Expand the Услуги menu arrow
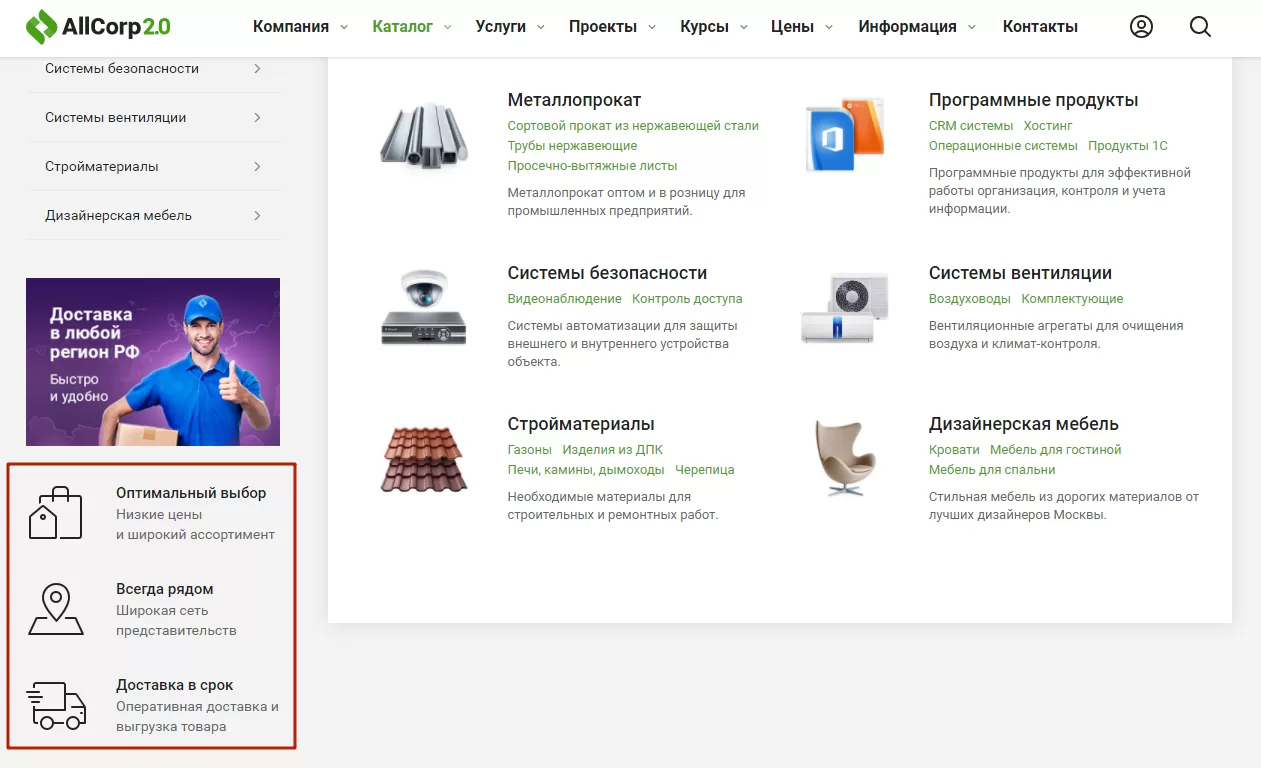Screen dimensions: 1261x768 [541, 27]
